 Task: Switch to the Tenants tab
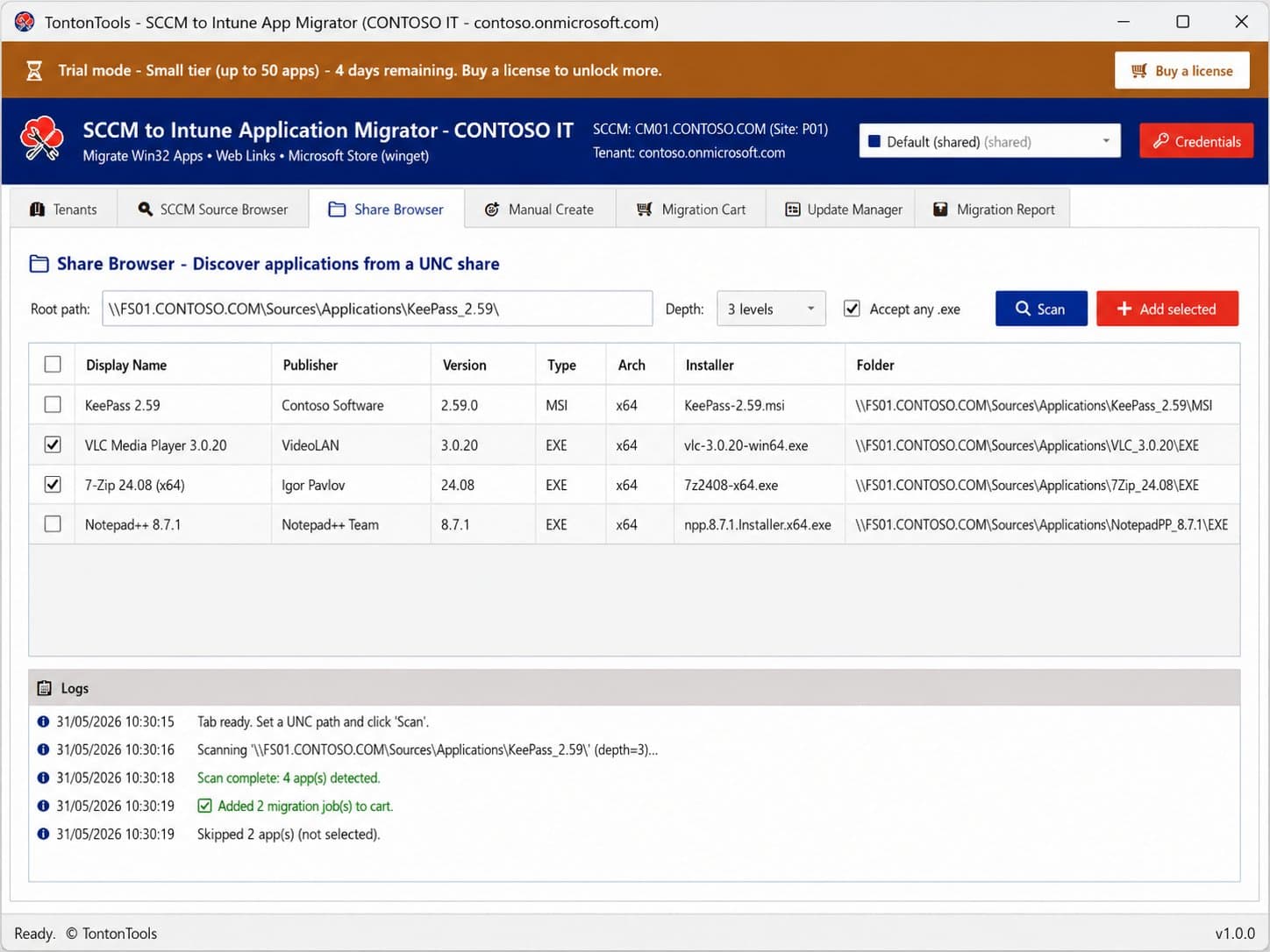(64, 210)
